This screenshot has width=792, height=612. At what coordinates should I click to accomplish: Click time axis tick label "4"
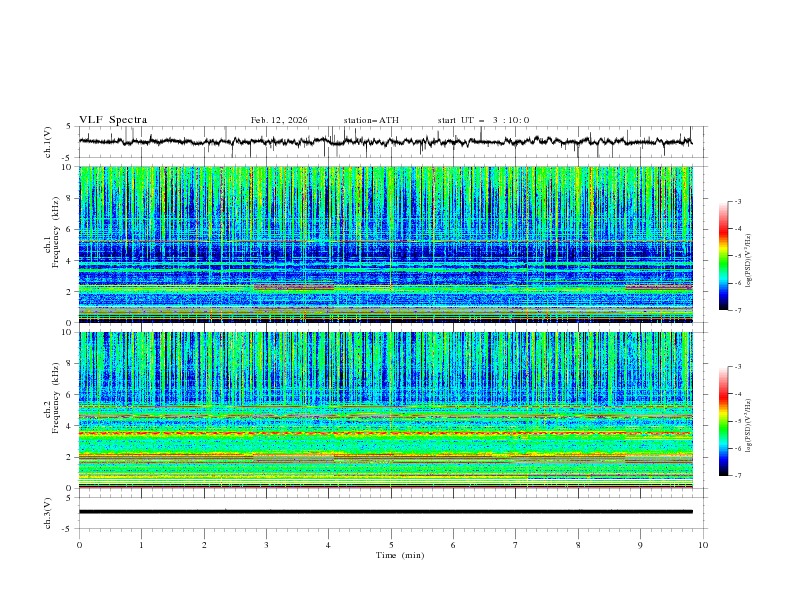point(328,545)
